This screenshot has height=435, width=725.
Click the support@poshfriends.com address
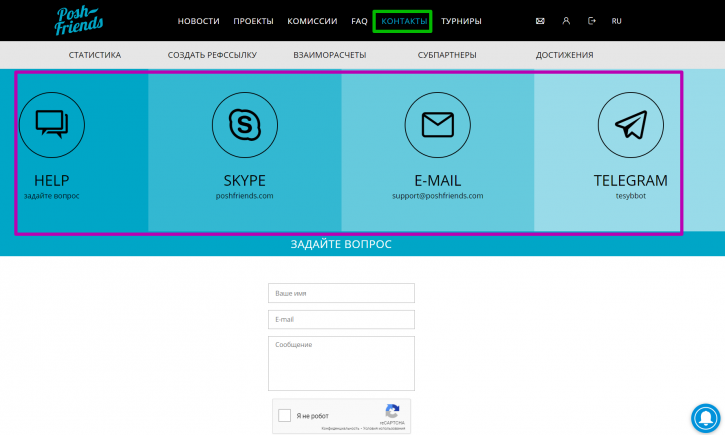(437, 196)
